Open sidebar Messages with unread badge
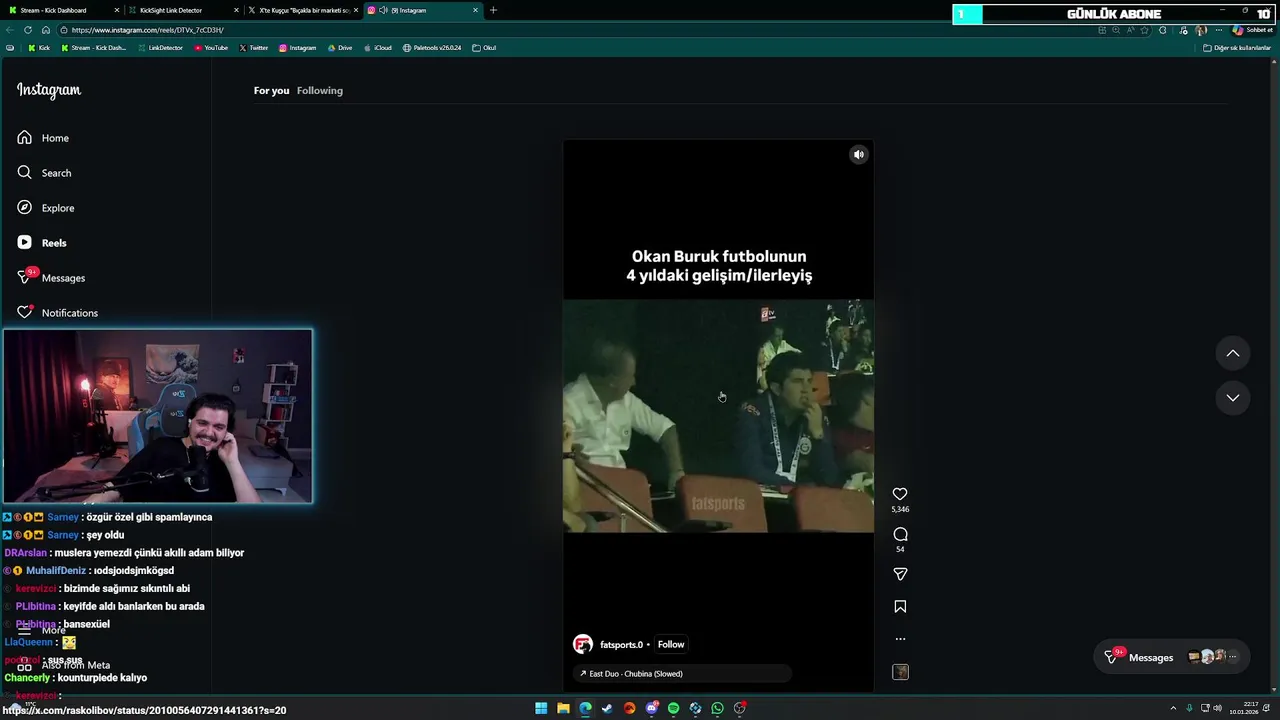This screenshot has height=720, width=1280. 51,277
